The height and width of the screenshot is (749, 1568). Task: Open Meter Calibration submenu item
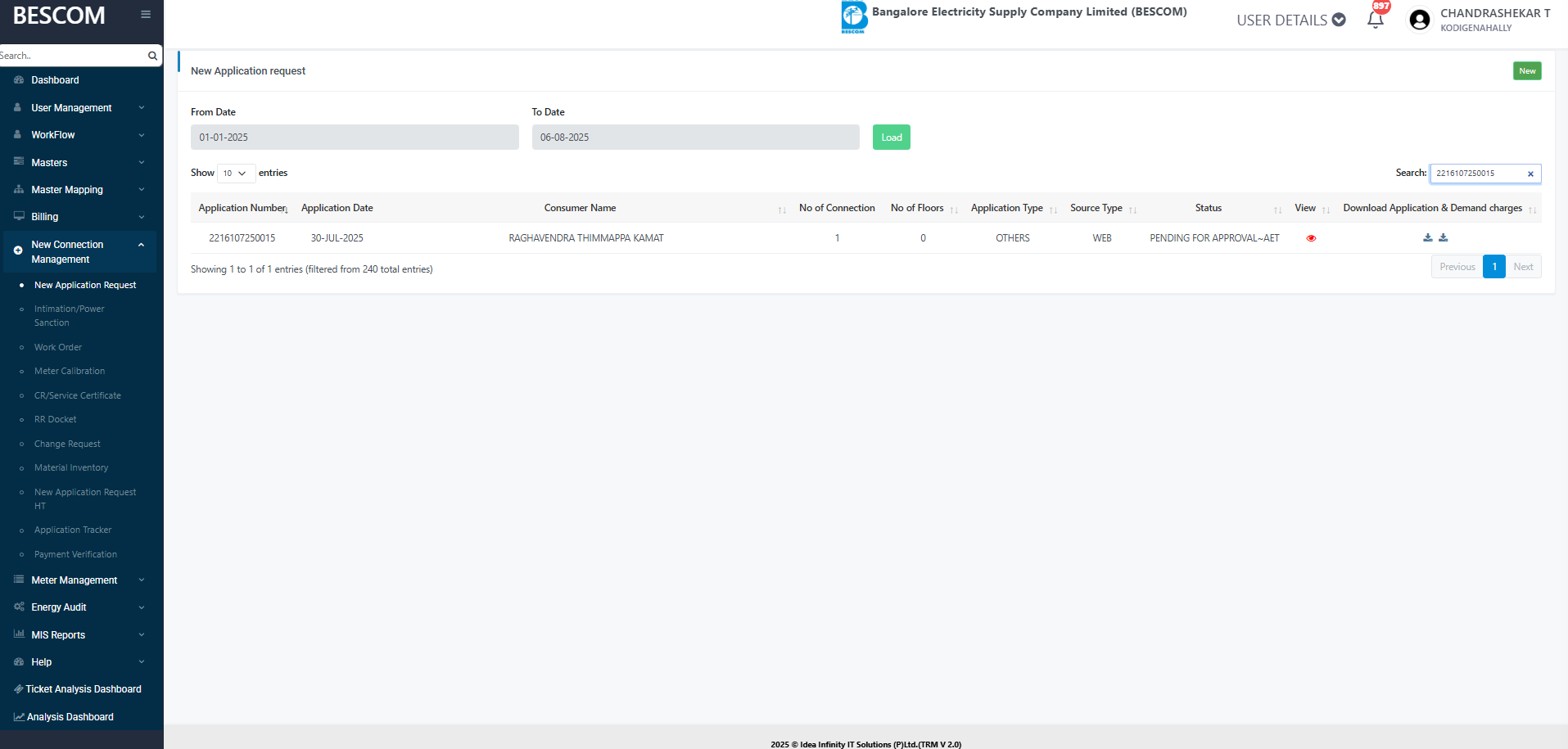click(x=70, y=371)
